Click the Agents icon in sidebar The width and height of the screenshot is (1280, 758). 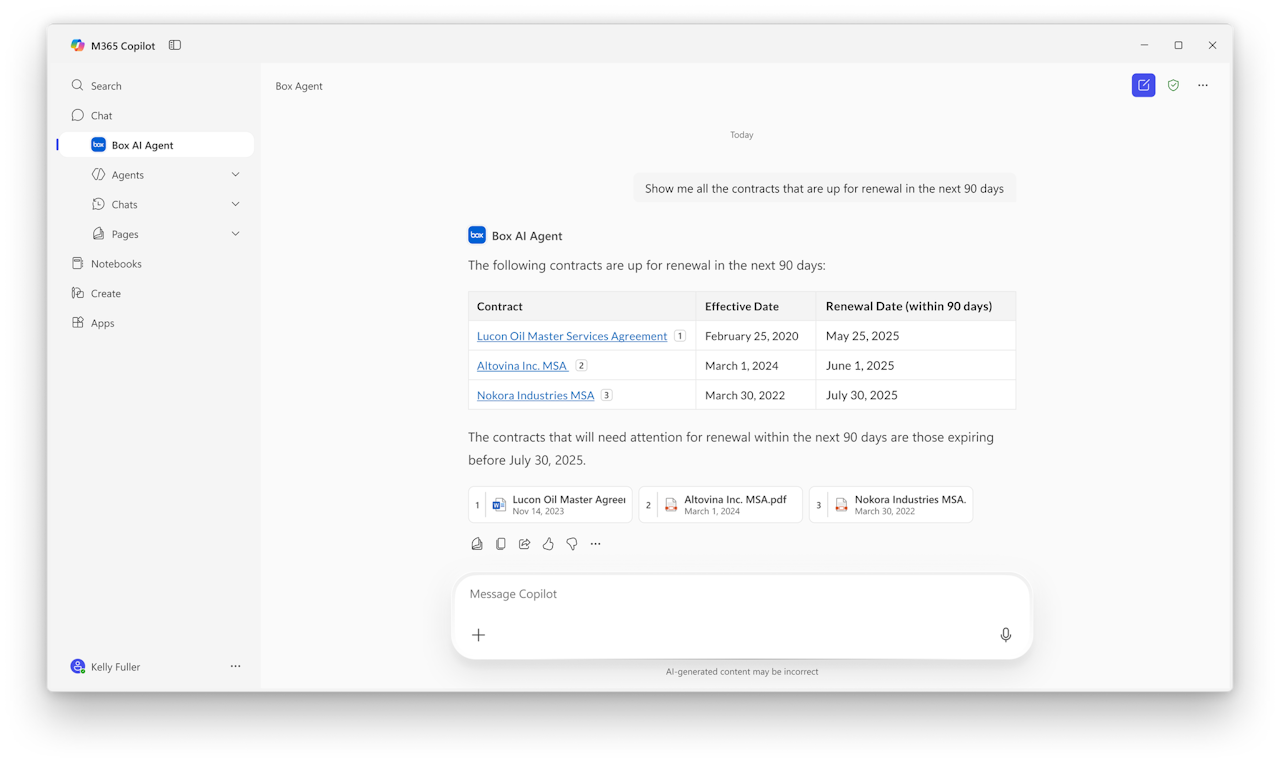[98, 175]
